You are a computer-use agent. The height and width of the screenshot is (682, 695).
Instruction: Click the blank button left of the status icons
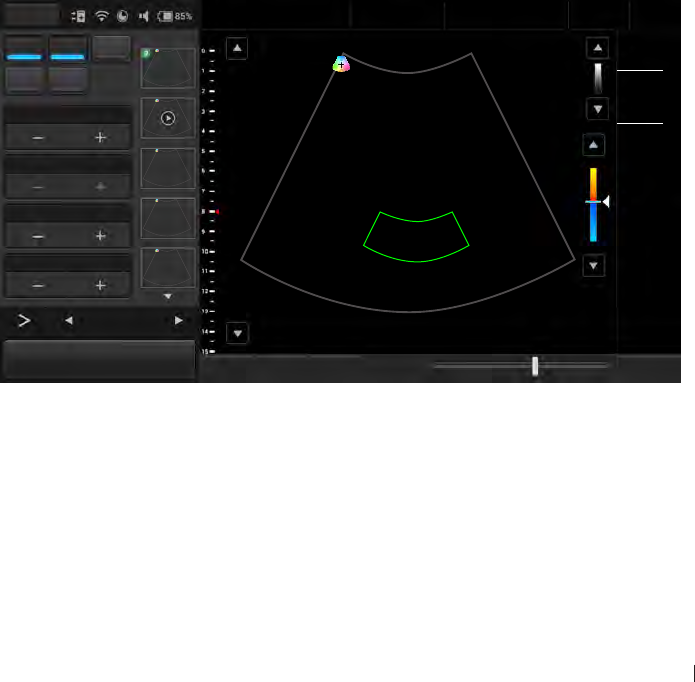pyautogui.click(x=30, y=15)
